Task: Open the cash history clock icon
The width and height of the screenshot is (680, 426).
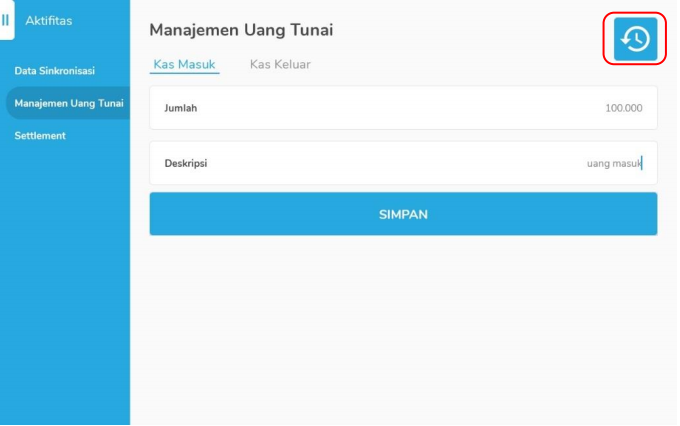Action: pos(635,39)
